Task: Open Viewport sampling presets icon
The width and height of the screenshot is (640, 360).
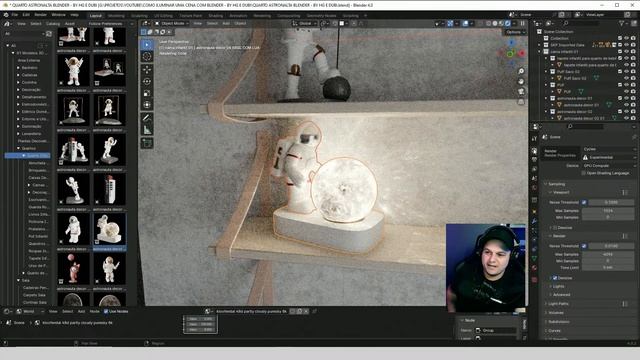Action: [624, 192]
